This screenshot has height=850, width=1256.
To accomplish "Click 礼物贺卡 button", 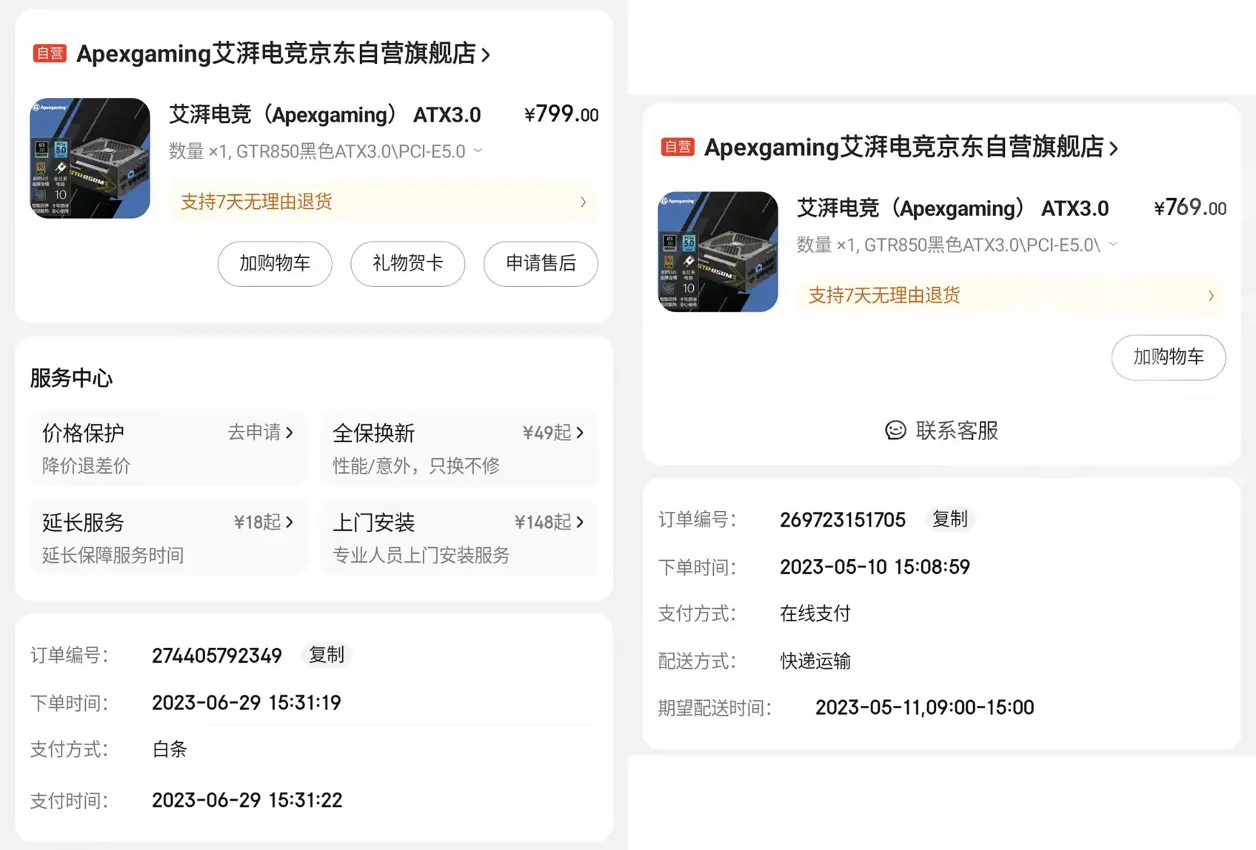I will (x=407, y=264).
